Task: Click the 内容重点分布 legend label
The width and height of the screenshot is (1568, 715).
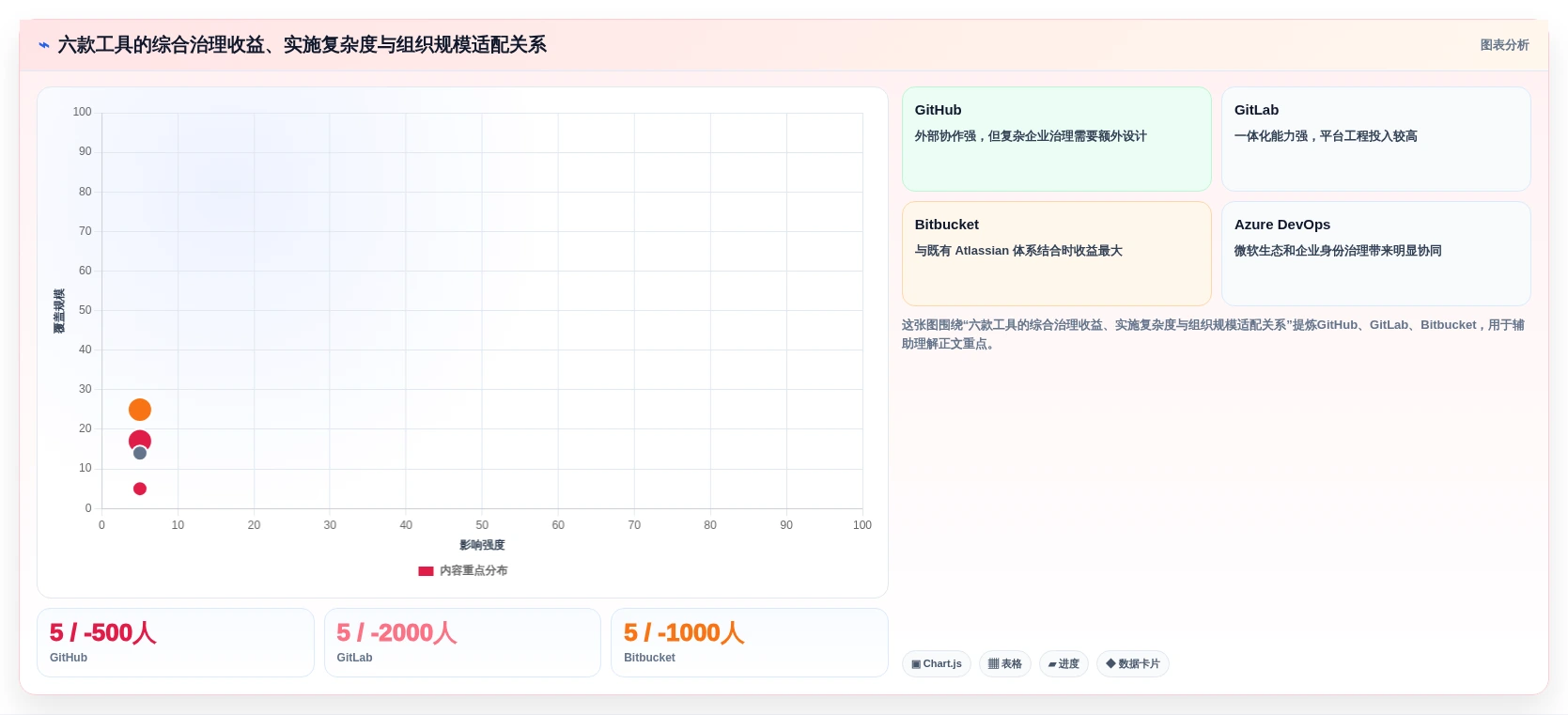Action: pyautogui.click(x=474, y=571)
